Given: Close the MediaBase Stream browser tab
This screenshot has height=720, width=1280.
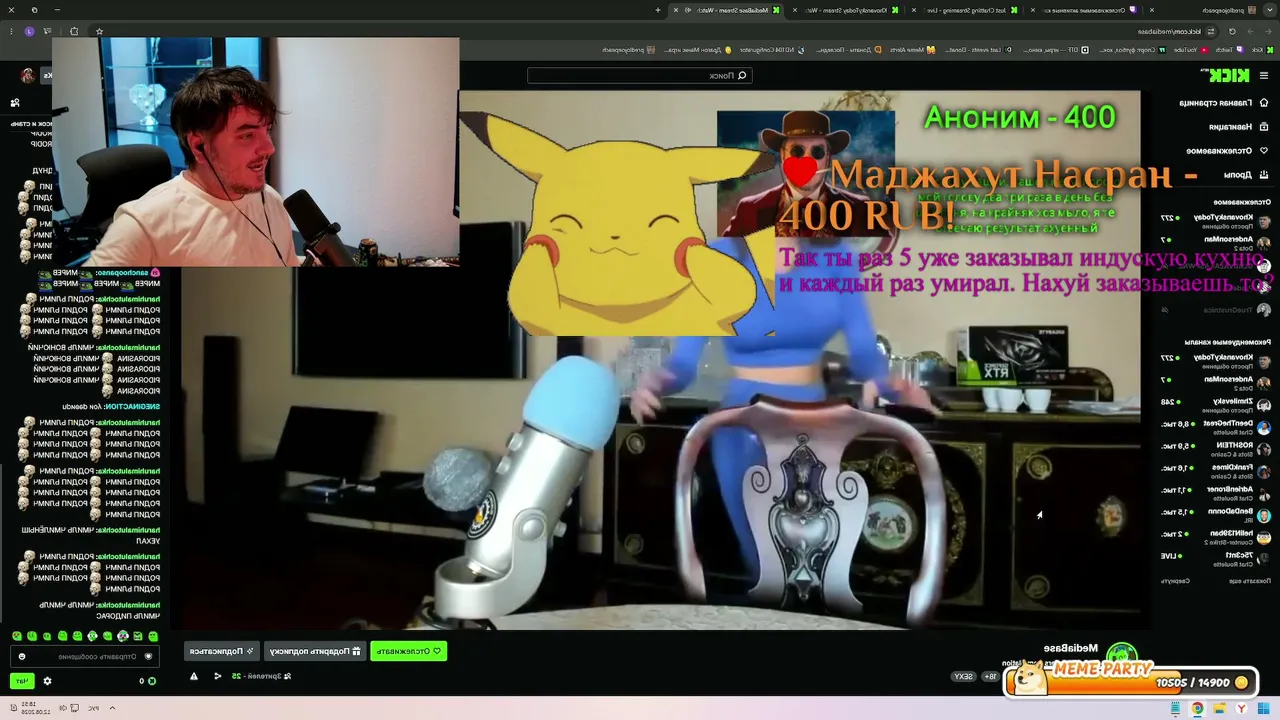Looking at the screenshot, I should pyautogui.click(x=676, y=10).
